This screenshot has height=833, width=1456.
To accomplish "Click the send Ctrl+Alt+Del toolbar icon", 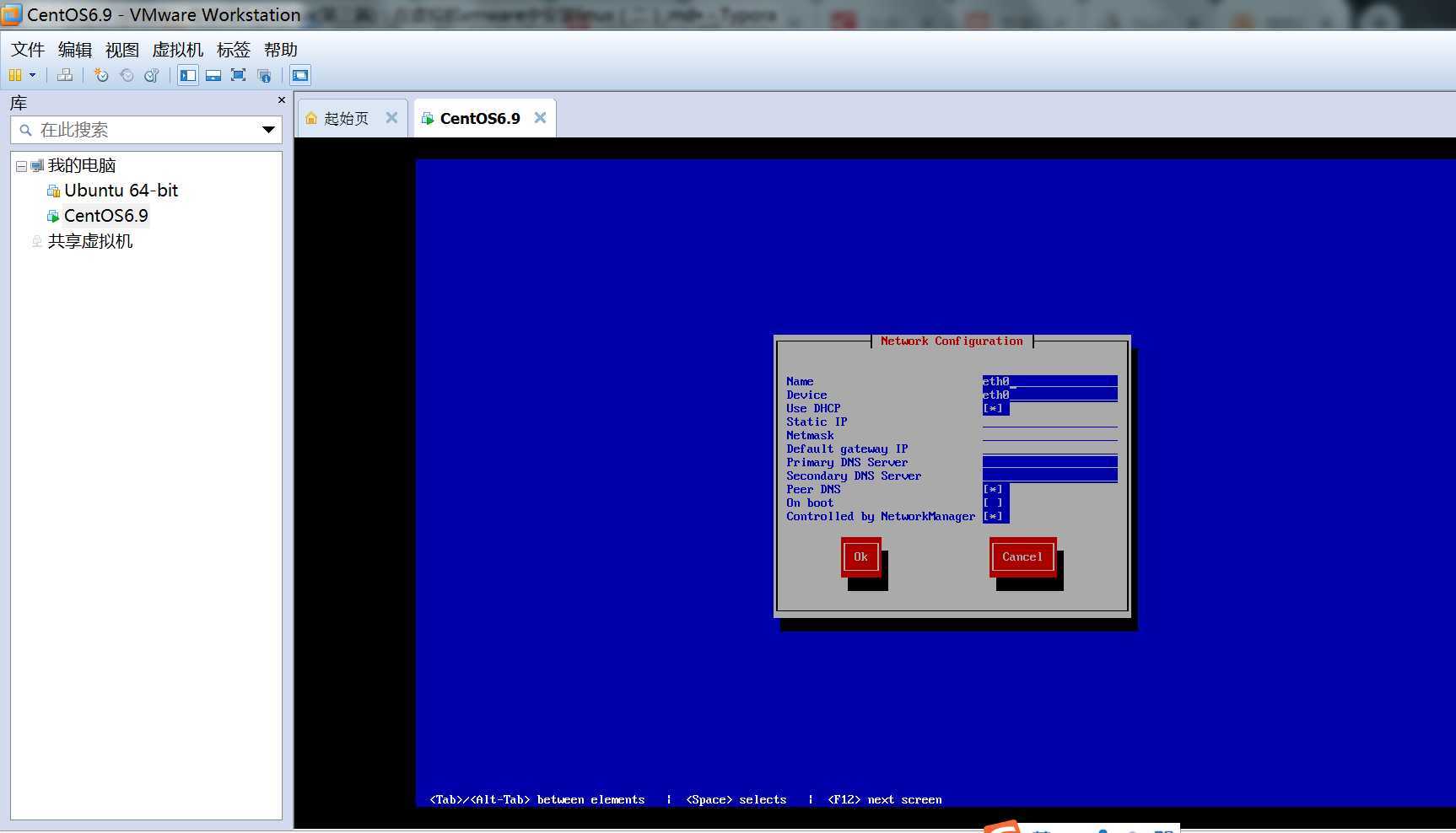I will point(65,76).
